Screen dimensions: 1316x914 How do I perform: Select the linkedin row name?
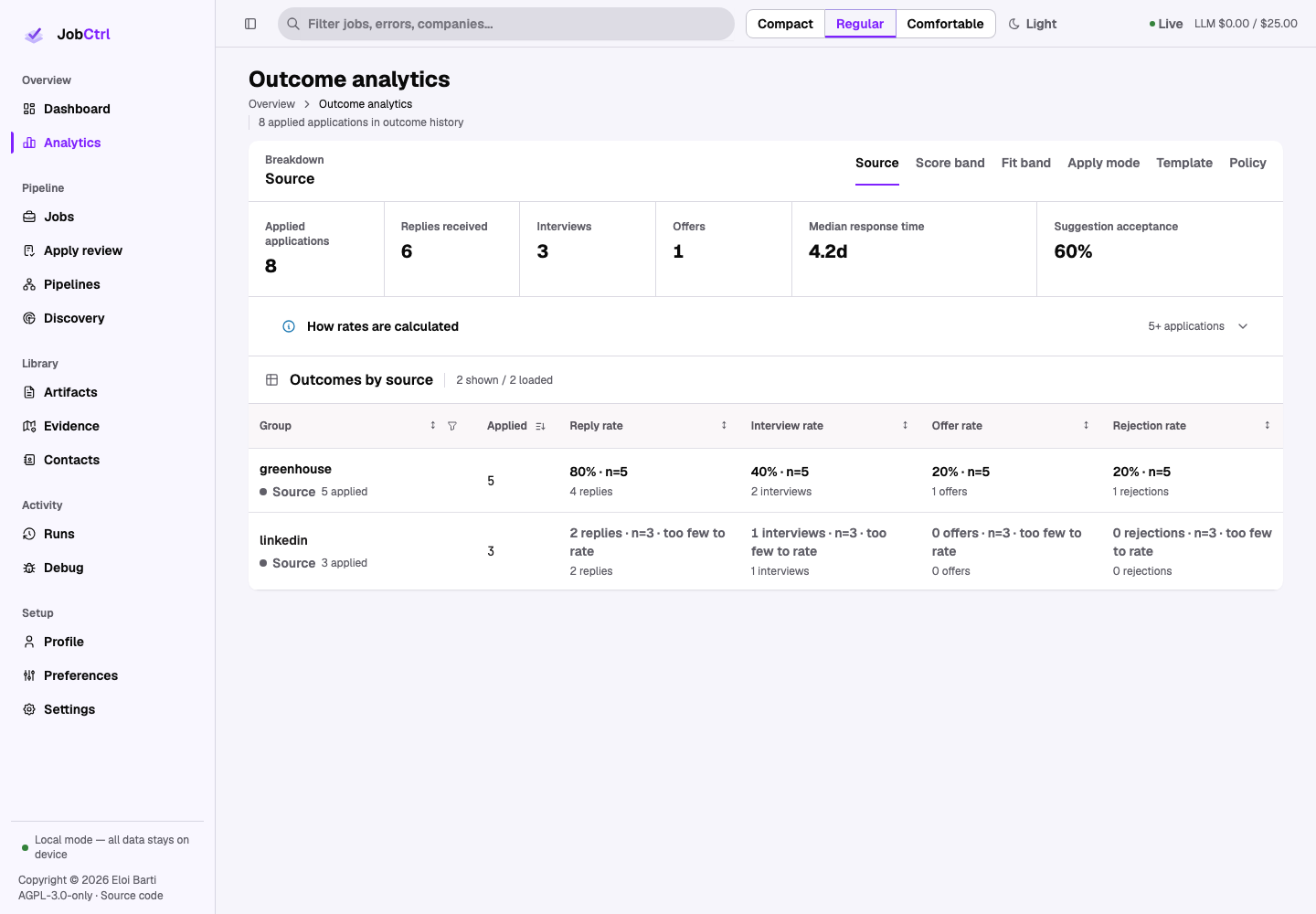(283, 540)
